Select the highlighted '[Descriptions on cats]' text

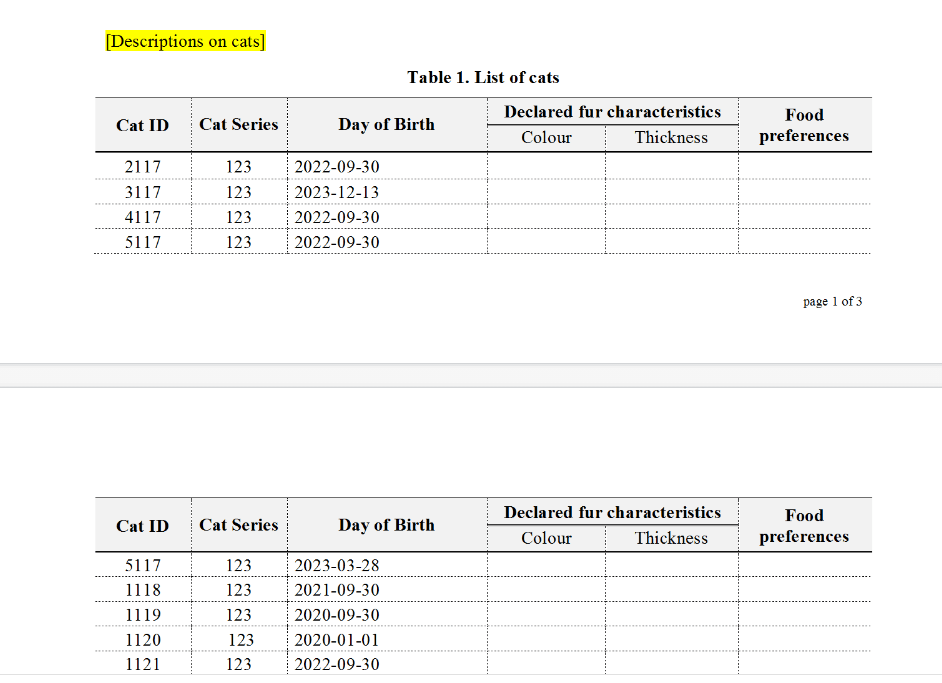pyautogui.click(x=185, y=41)
